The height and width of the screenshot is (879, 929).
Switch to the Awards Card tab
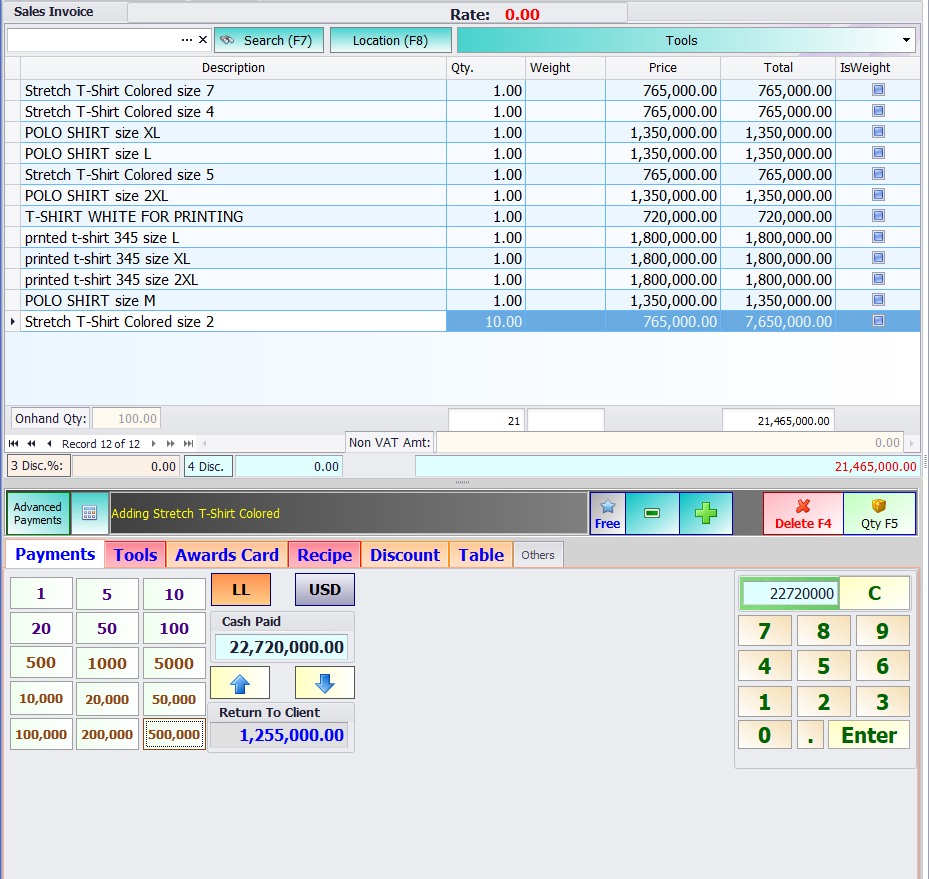point(227,555)
